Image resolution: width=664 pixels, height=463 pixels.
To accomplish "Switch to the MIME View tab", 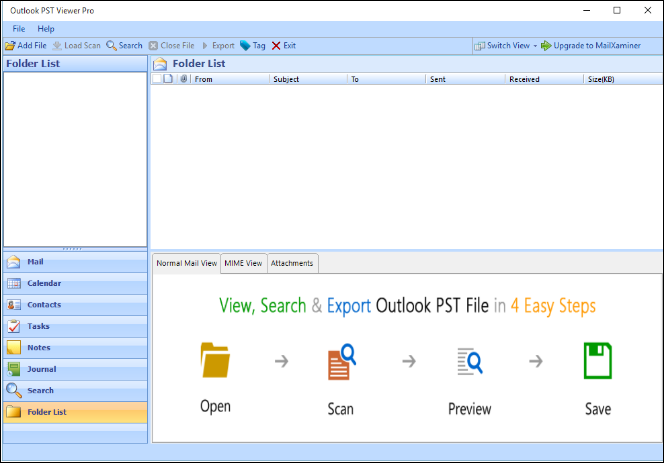I will click(243, 263).
